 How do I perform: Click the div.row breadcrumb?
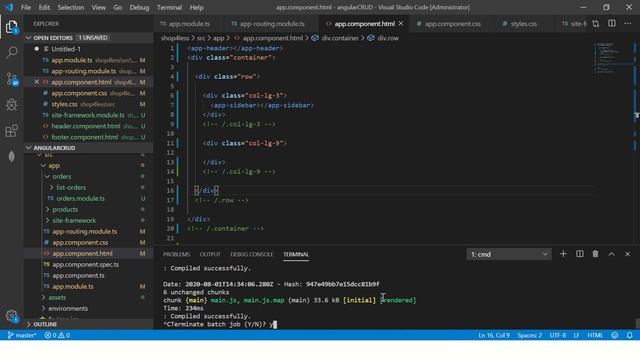pyautogui.click(x=383, y=38)
